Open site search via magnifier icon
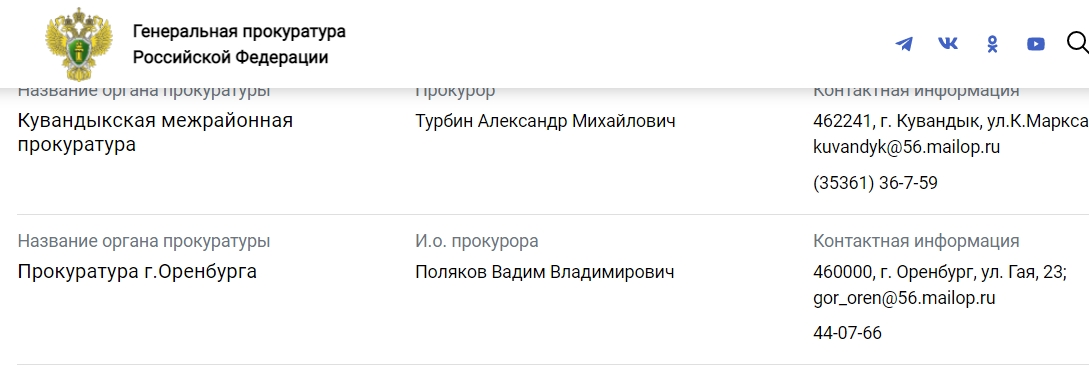This screenshot has height=379, width=1089. (1077, 43)
